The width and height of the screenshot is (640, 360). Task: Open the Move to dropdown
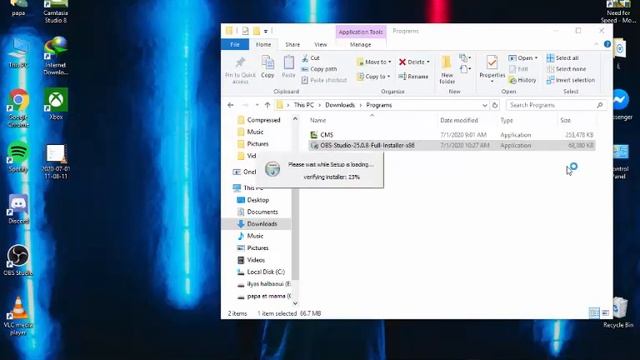(373, 62)
